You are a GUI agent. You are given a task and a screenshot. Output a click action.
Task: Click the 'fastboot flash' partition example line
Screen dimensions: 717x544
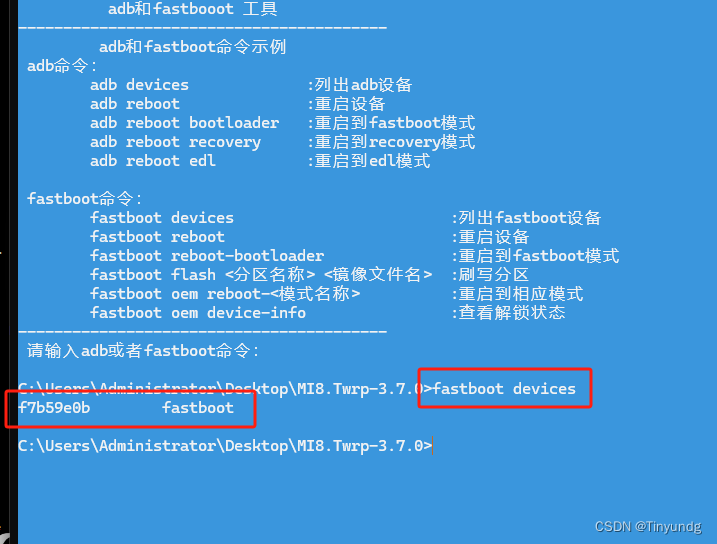coord(261,275)
